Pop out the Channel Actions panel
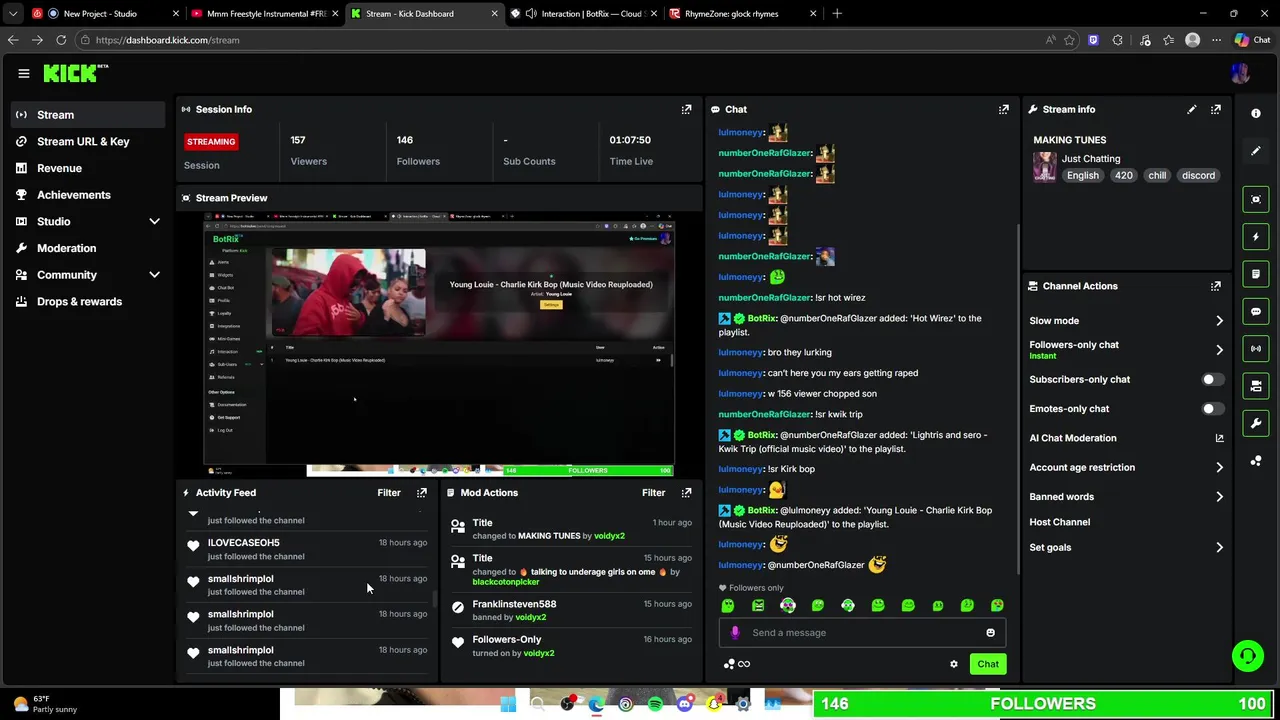Viewport: 1280px width, 720px height. pos(1215,286)
